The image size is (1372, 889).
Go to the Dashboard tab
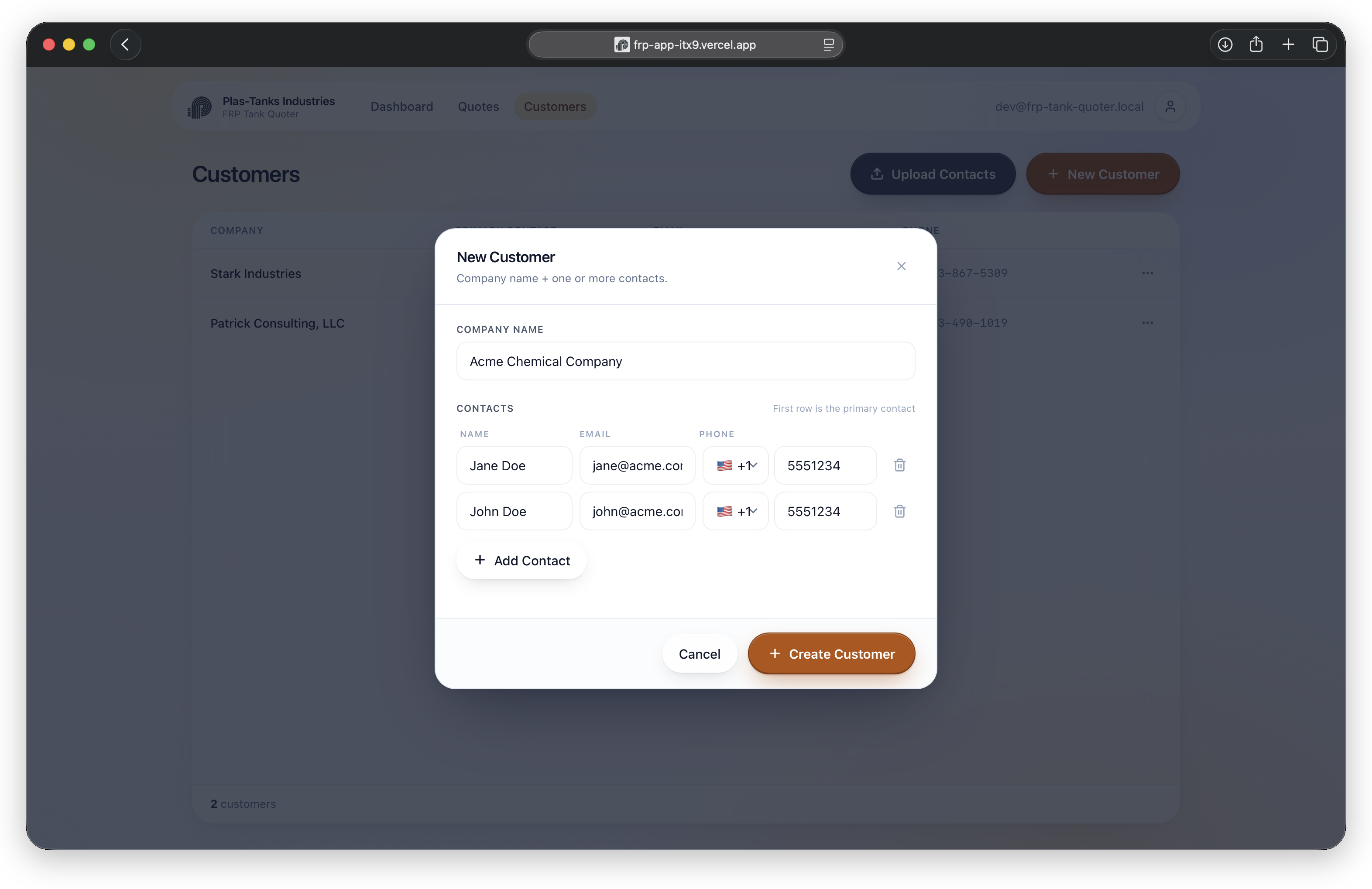402,106
